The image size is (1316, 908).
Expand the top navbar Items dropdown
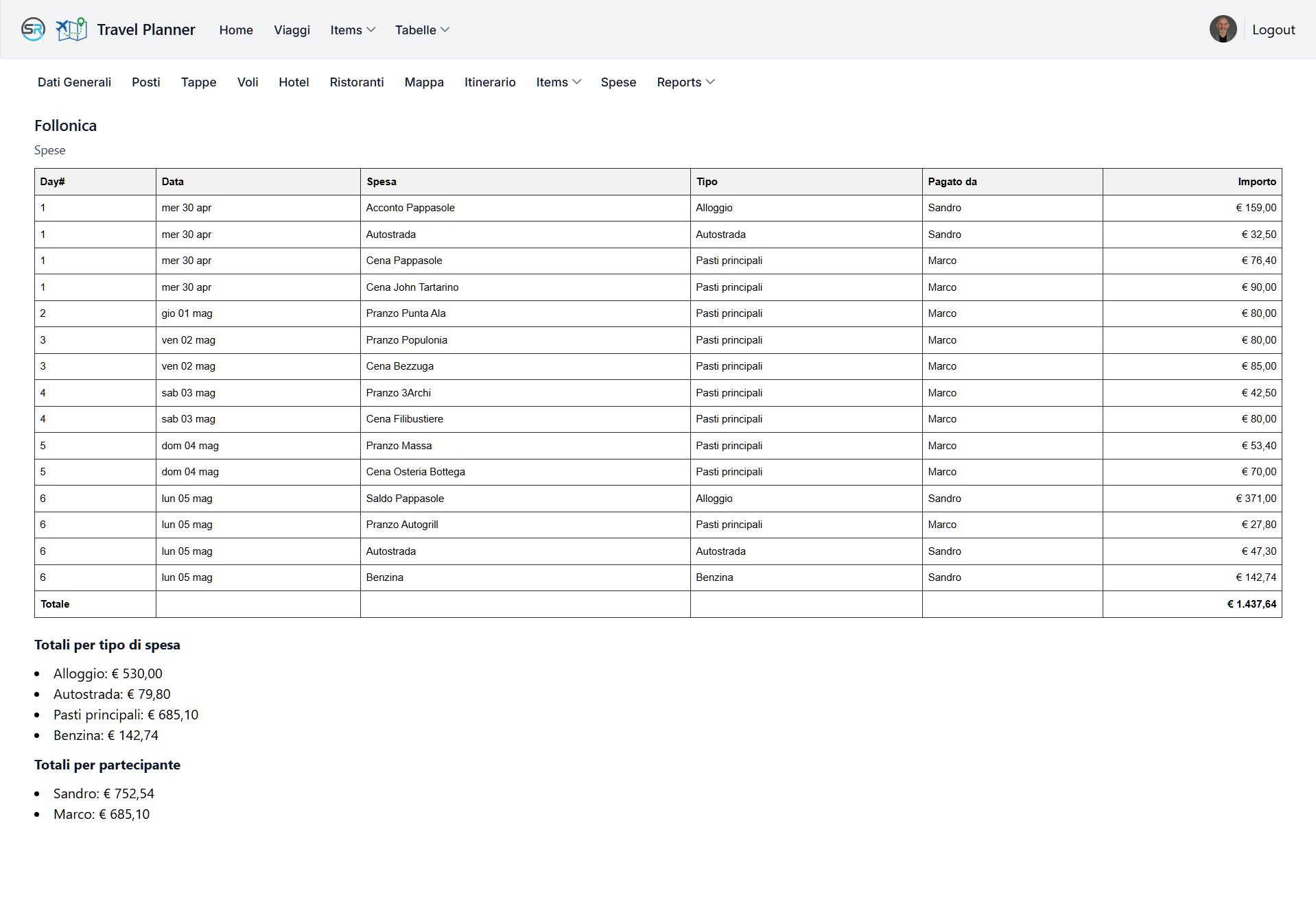tap(353, 30)
